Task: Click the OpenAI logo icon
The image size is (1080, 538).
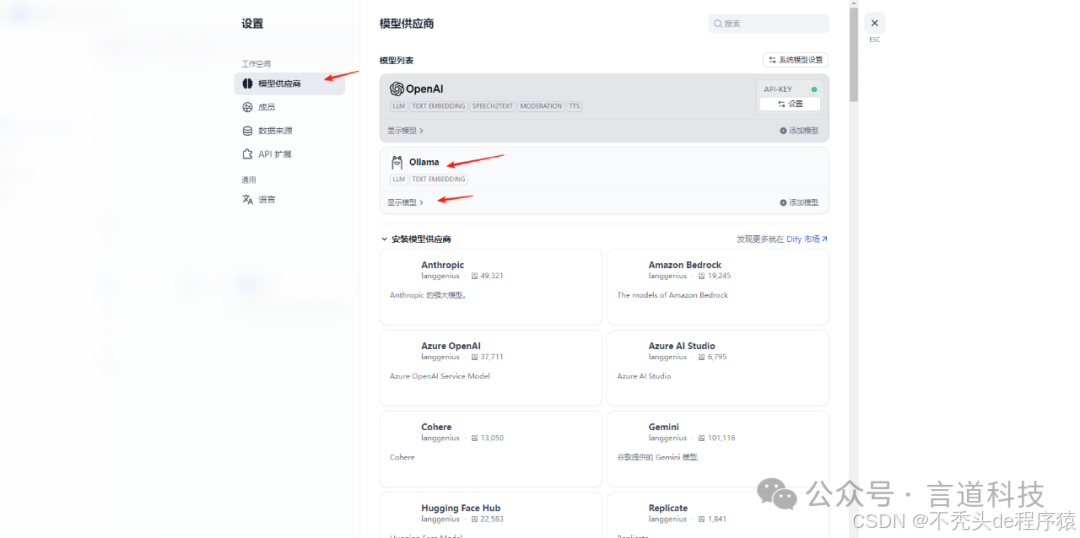Action: [397, 89]
